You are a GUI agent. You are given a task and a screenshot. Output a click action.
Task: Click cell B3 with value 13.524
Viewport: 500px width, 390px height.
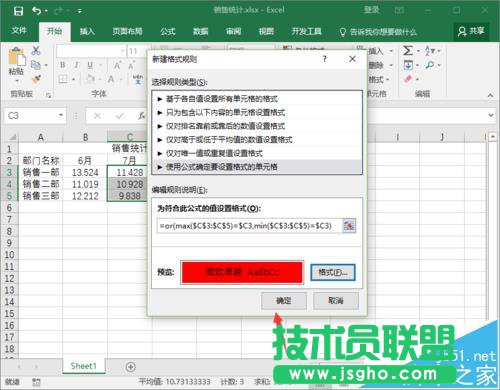(x=85, y=173)
